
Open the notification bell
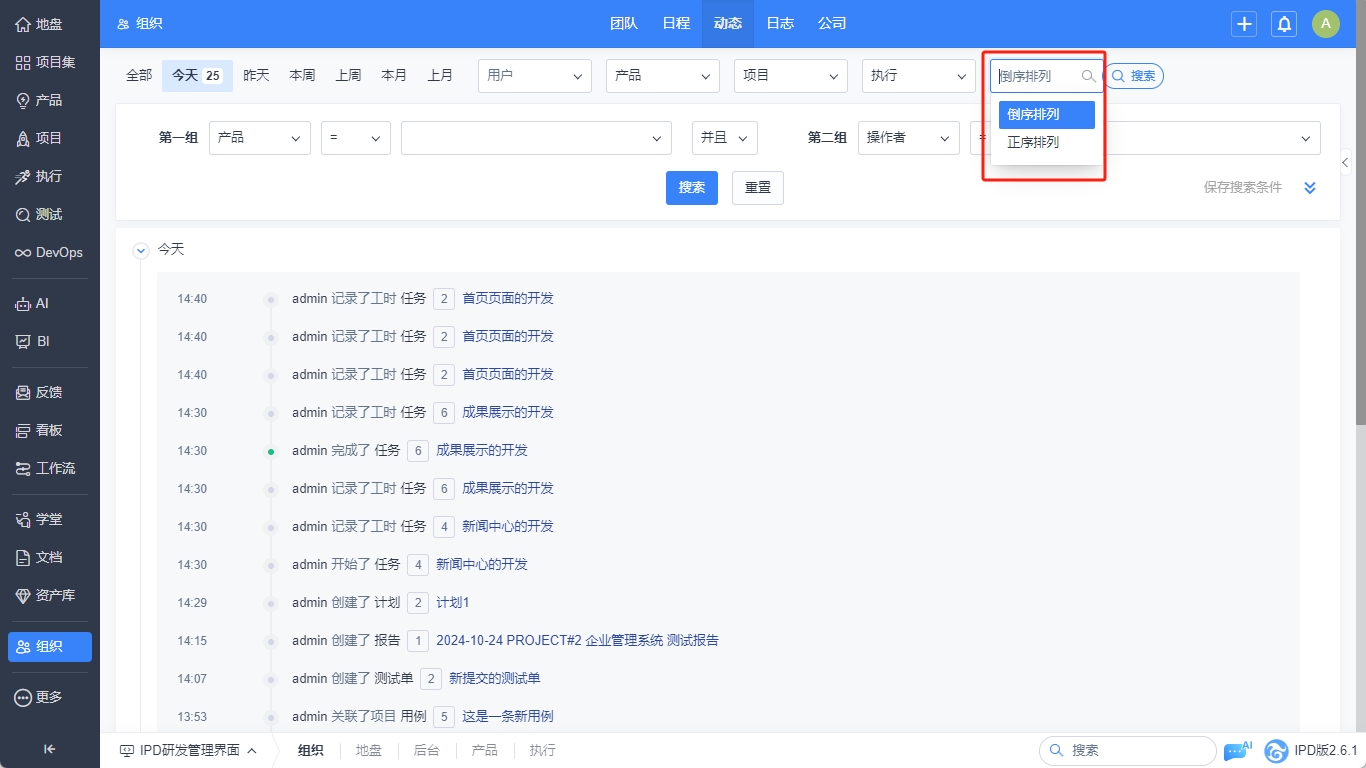[x=1284, y=24]
